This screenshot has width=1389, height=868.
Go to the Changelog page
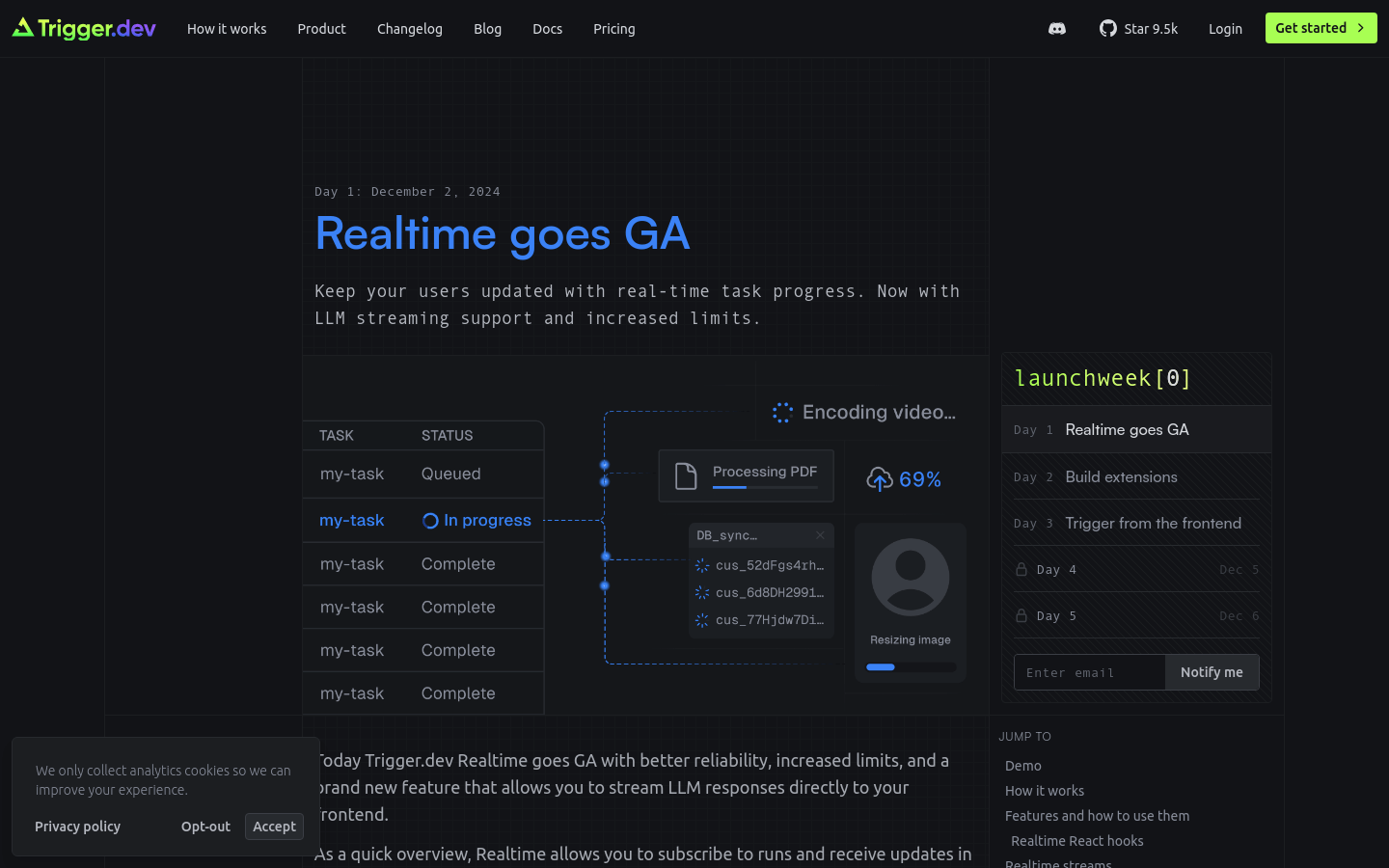coord(410,29)
